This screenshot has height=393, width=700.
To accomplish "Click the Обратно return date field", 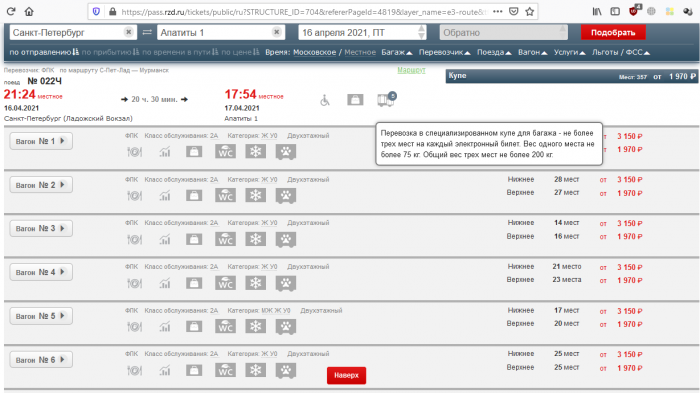I will pos(504,32).
